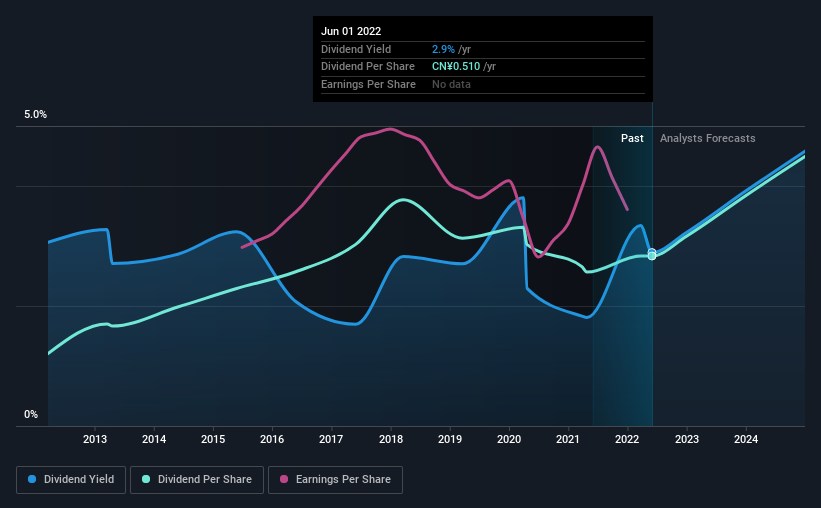Viewport: 821px width, 508px height.
Task: Toggle the Dividend Per Share legend button
Action: (197, 480)
